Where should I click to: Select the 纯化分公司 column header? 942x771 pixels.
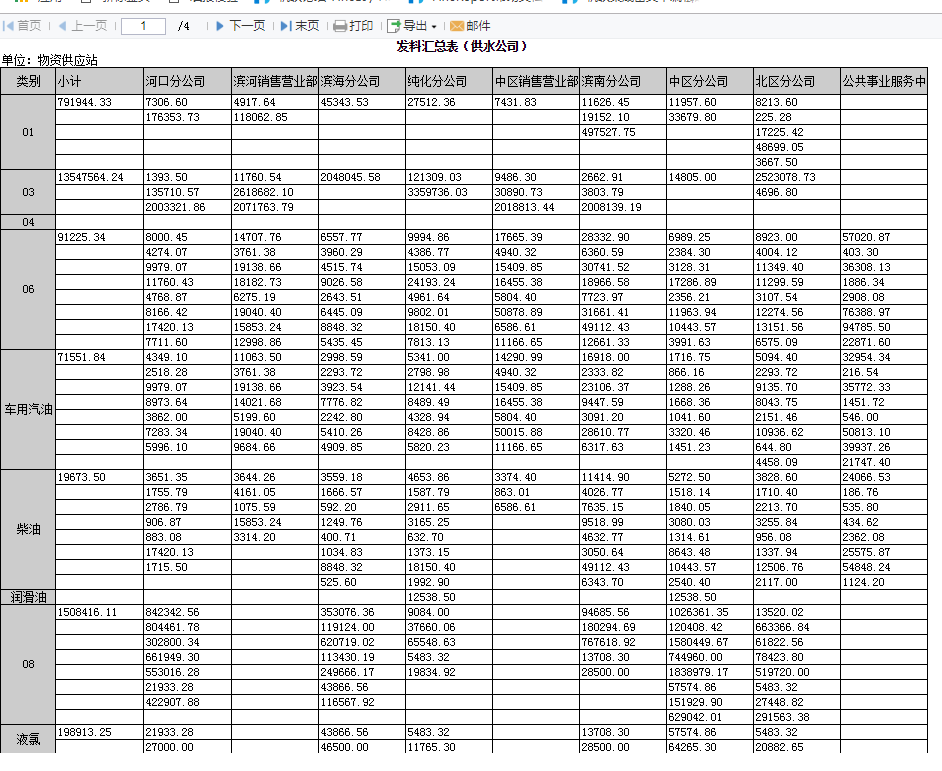449,81
